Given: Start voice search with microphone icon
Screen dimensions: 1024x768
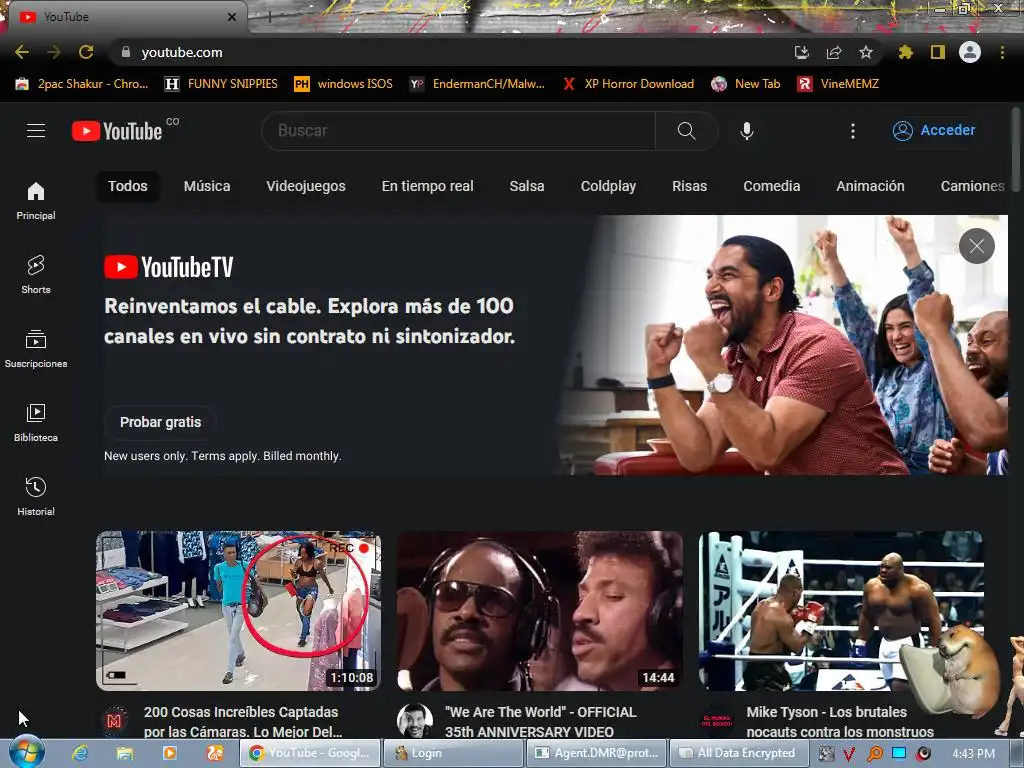Looking at the screenshot, I should [747, 131].
